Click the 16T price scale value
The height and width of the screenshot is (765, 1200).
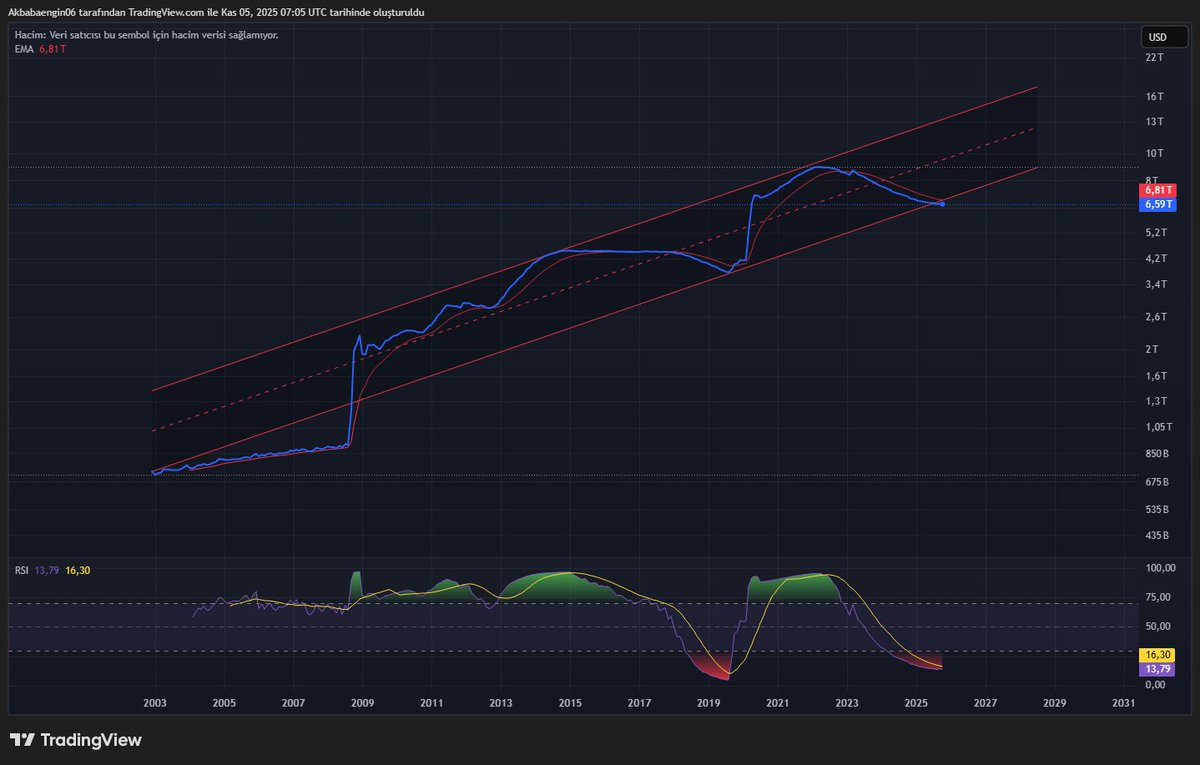[1155, 97]
